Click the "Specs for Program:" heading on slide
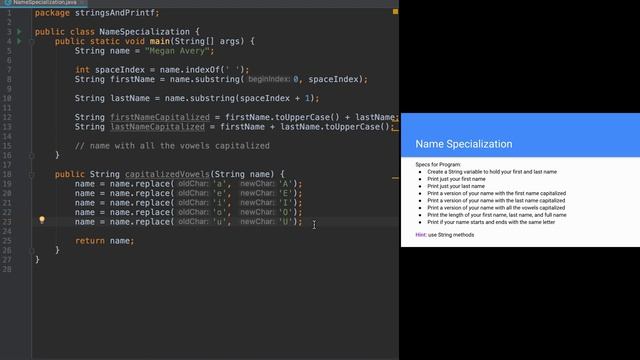 click(438, 164)
